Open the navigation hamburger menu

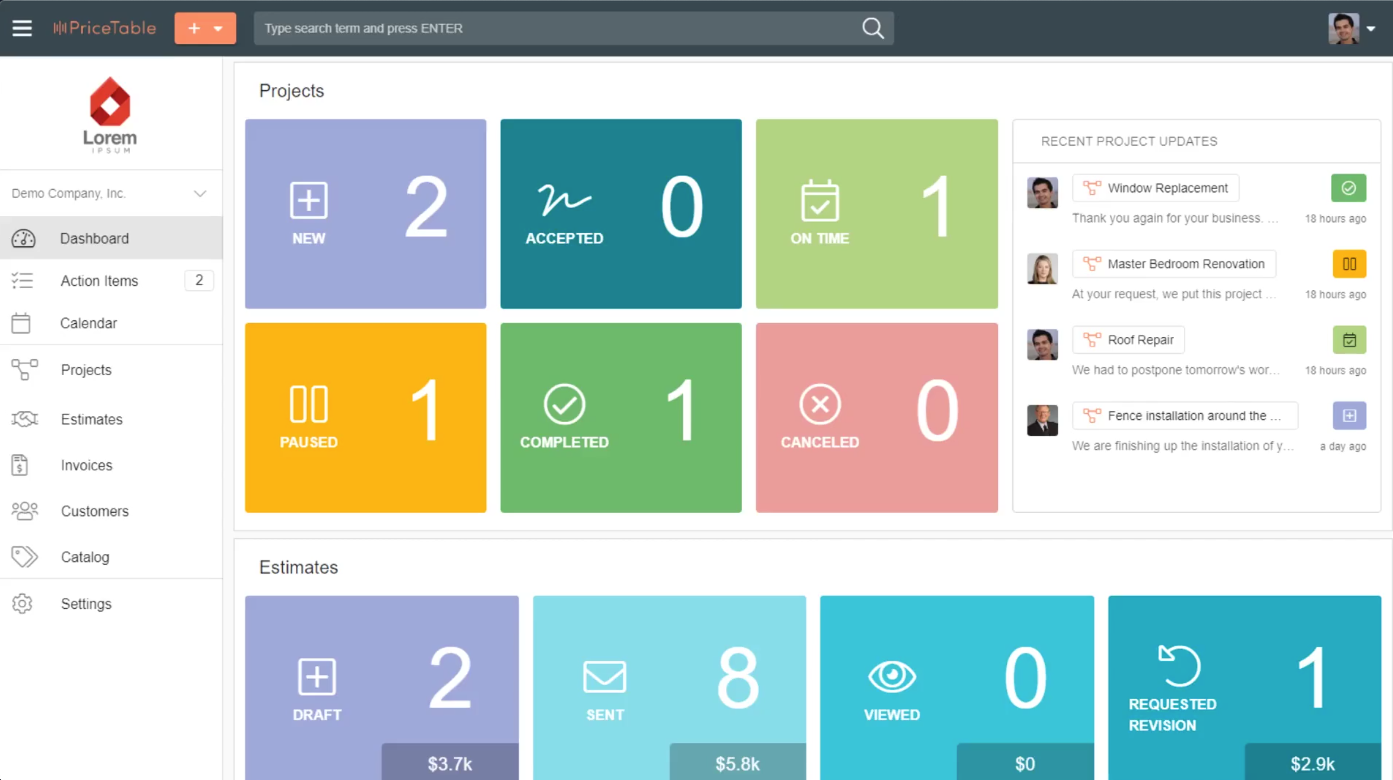[22, 28]
